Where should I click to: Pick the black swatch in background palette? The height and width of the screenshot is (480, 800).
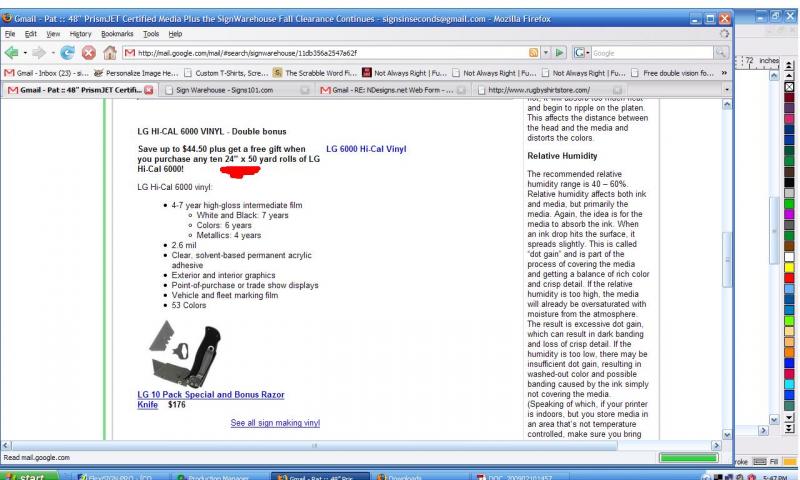(x=789, y=182)
